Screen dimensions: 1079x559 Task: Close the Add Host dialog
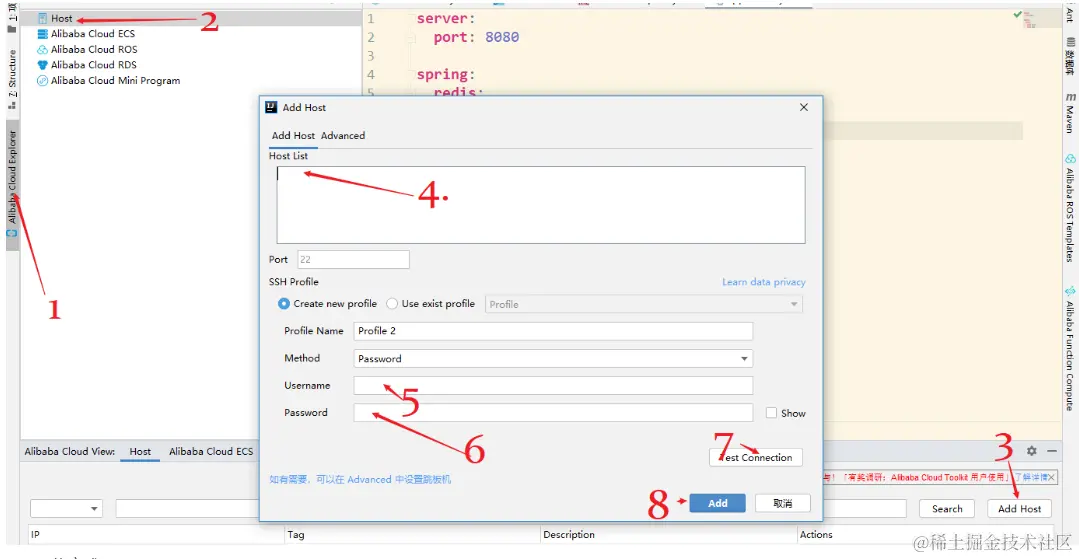803,107
